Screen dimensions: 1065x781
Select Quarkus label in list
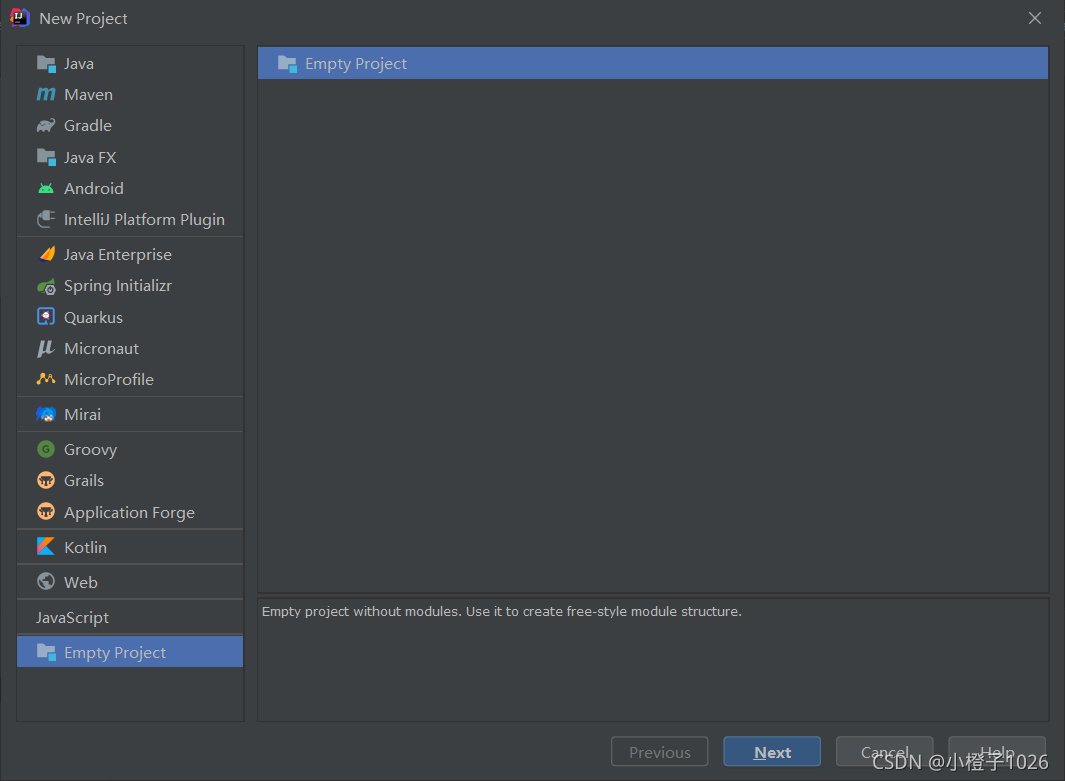click(93, 317)
